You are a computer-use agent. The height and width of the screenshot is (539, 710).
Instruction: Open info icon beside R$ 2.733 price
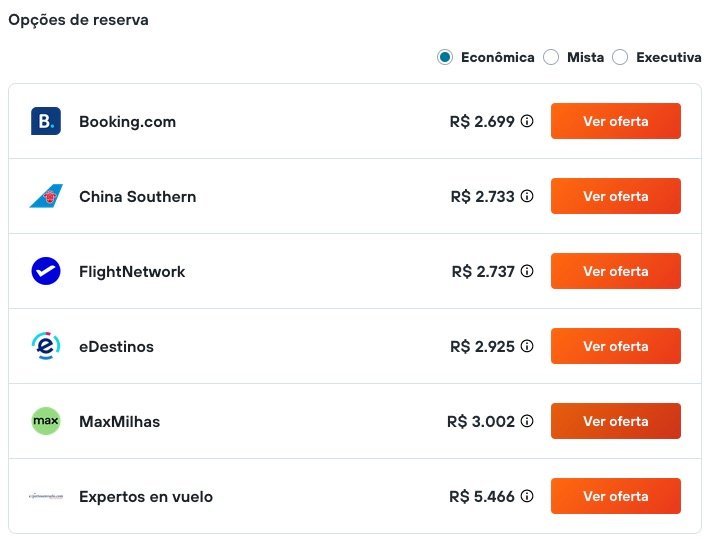point(527,196)
